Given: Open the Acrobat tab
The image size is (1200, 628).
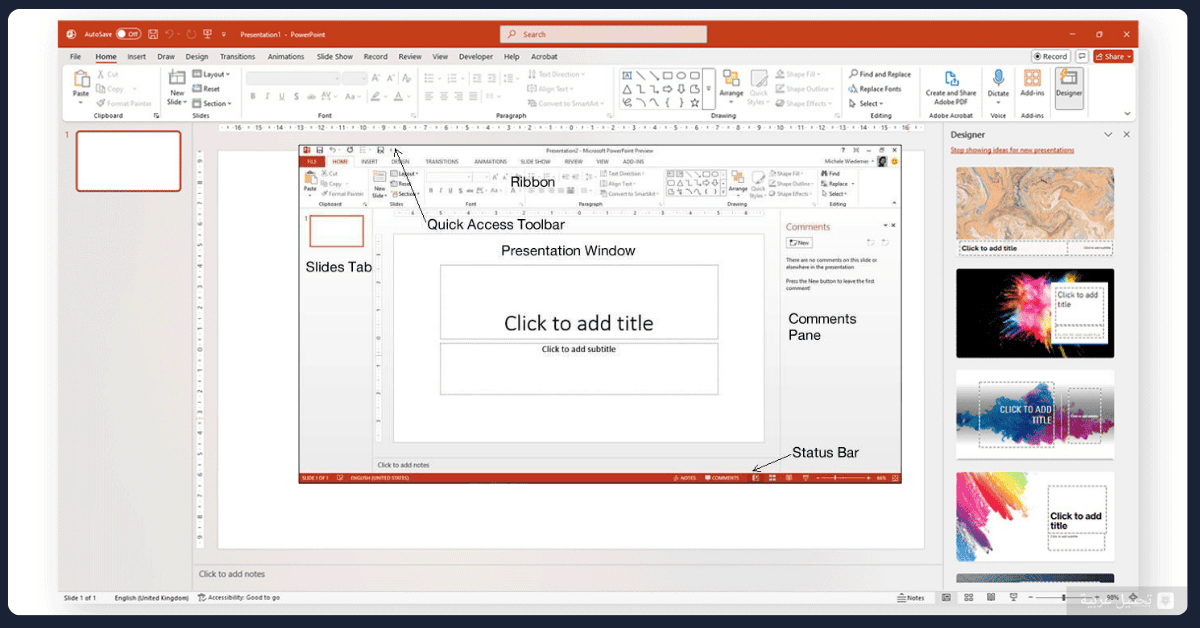Looking at the screenshot, I should (x=544, y=57).
